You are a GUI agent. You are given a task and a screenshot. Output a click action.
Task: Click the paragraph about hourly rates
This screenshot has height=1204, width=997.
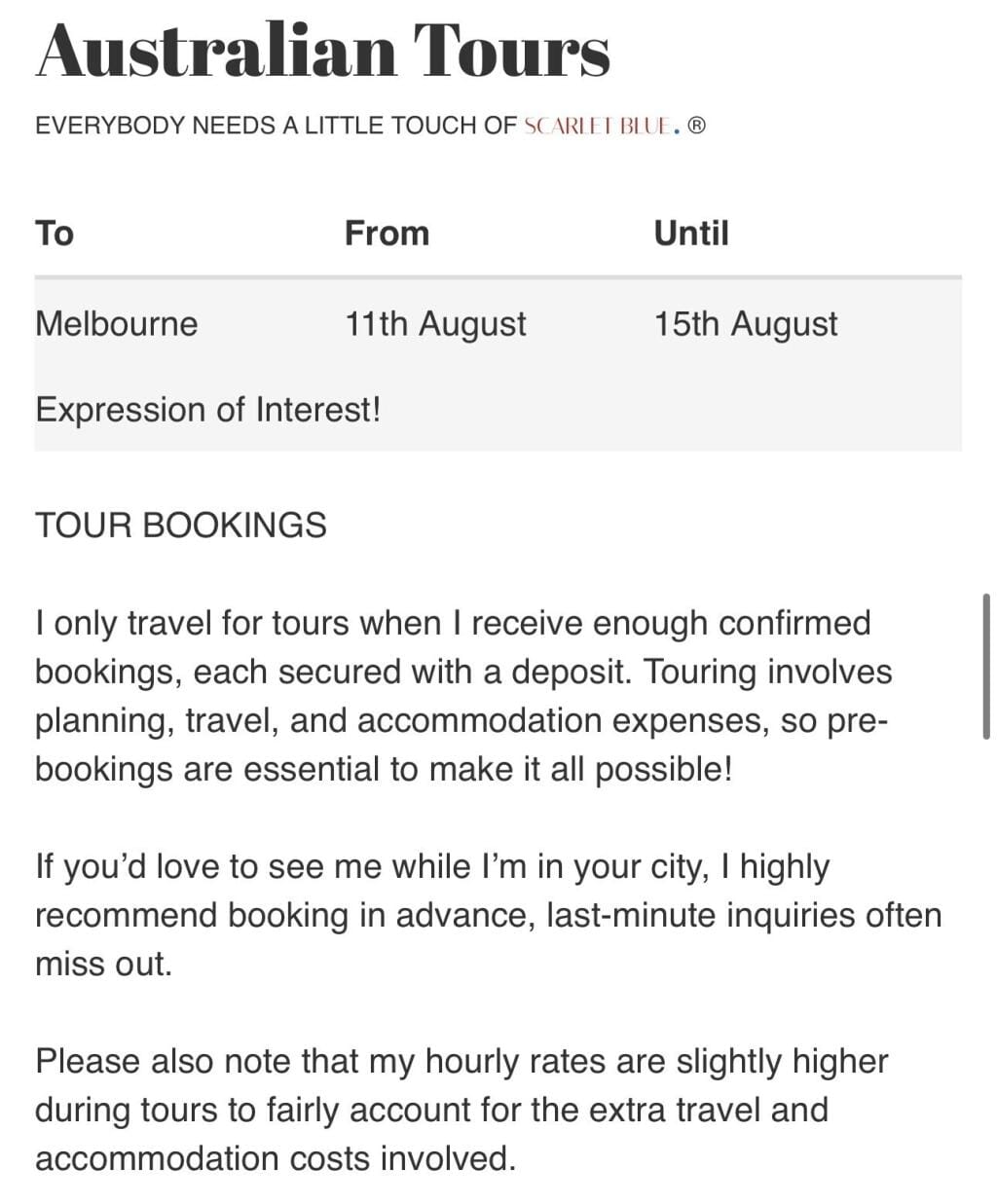pyautogui.click(x=462, y=1110)
